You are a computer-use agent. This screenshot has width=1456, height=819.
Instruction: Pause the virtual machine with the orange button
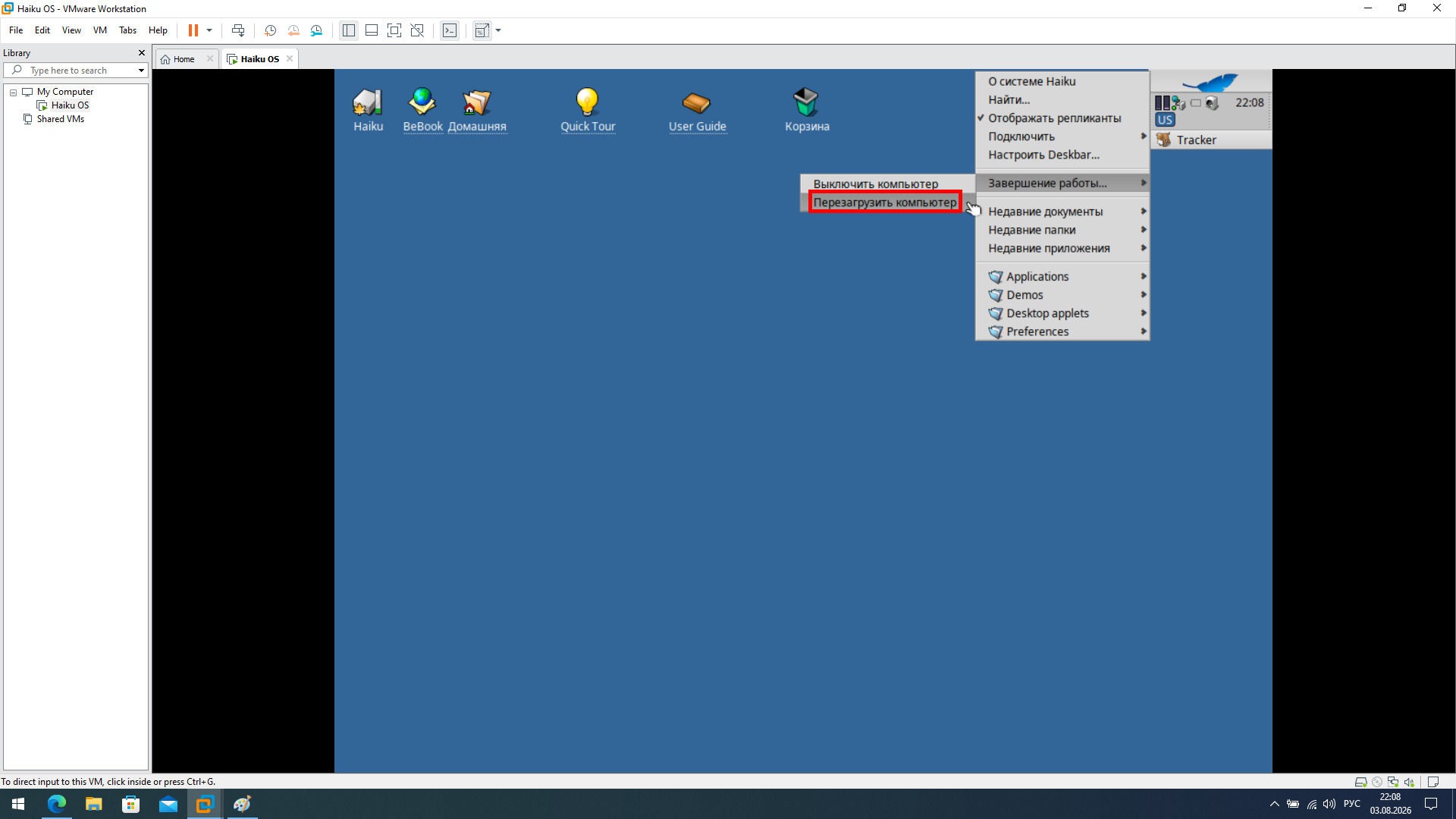(x=193, y=30)
